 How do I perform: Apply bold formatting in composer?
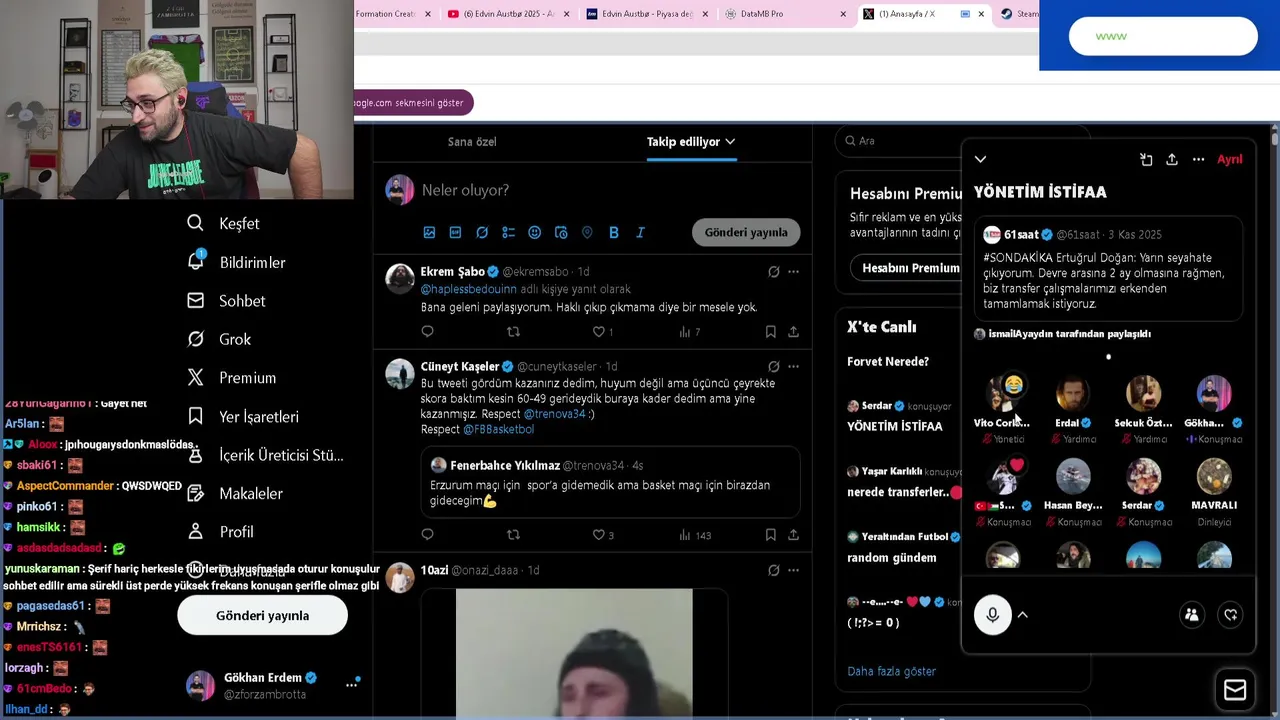(614, 232)
